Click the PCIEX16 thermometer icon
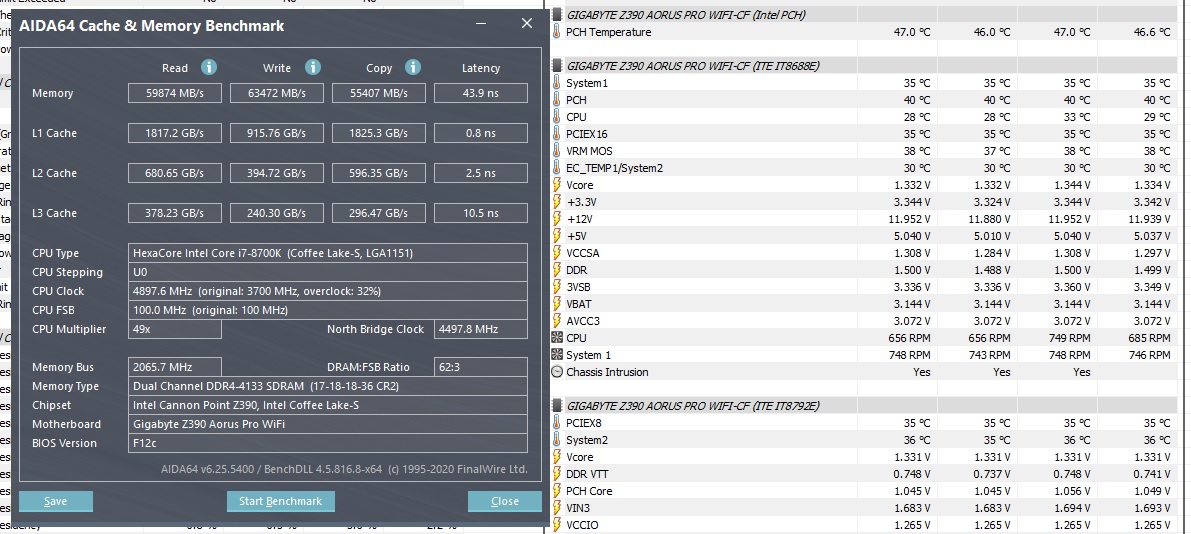This screenshot has width=1191, height=534. [557, 134]
